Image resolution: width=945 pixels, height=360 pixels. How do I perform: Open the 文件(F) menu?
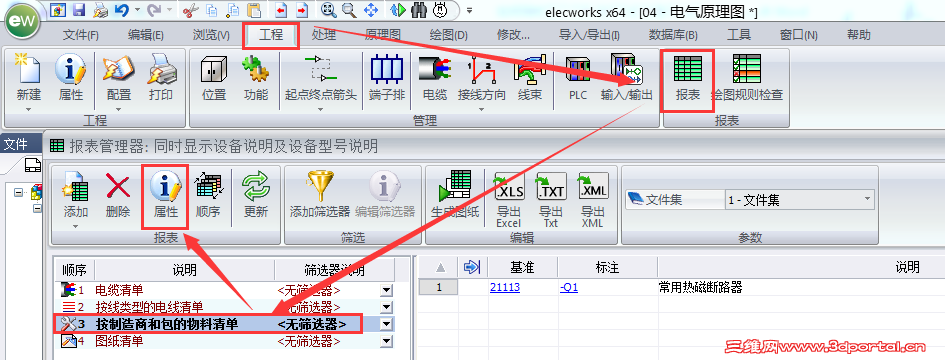(80, 35)
